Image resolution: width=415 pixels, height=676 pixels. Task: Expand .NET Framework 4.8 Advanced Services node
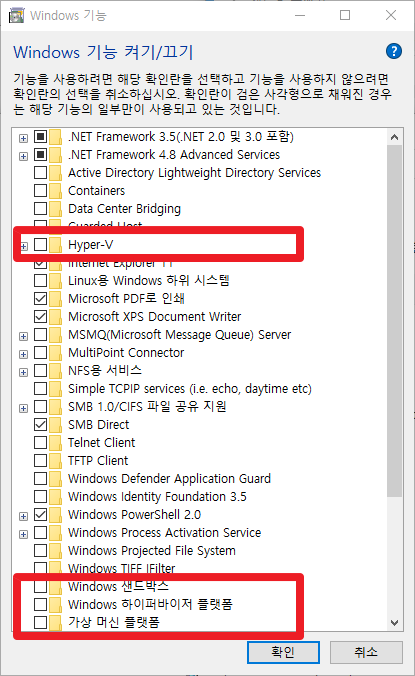pos(24,156)
